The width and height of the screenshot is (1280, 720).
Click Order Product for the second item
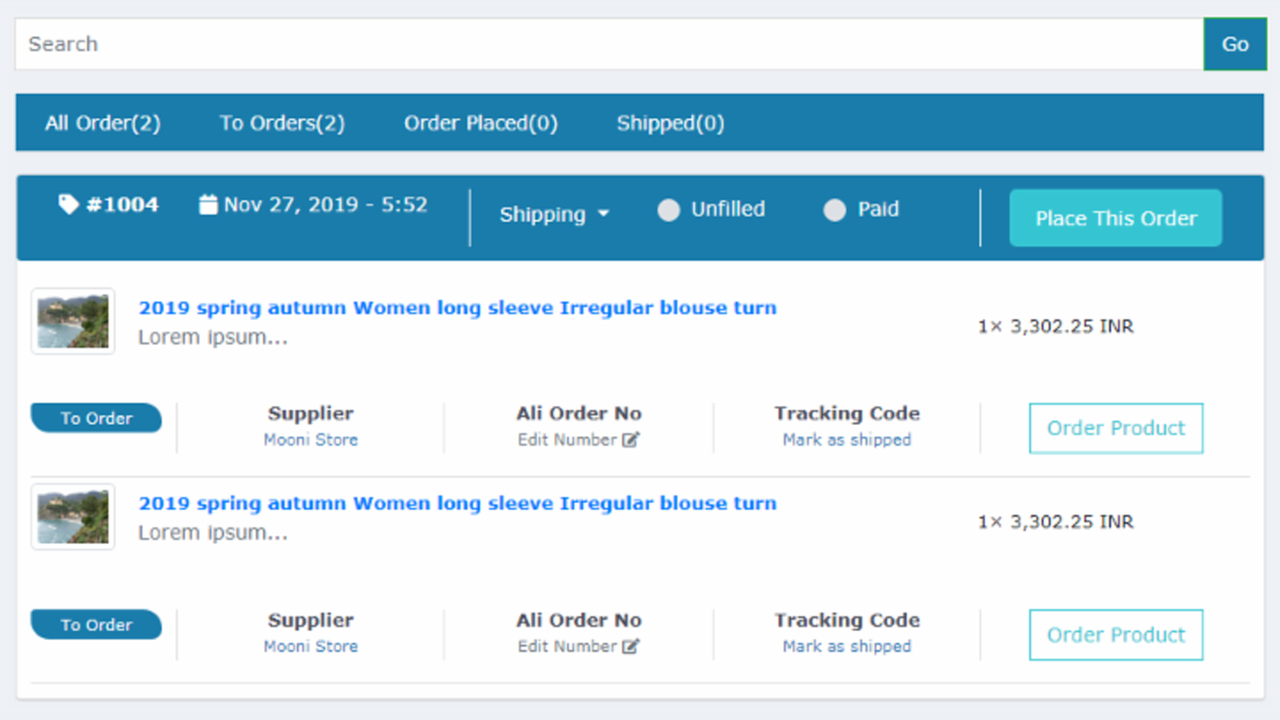(1115, 635)
